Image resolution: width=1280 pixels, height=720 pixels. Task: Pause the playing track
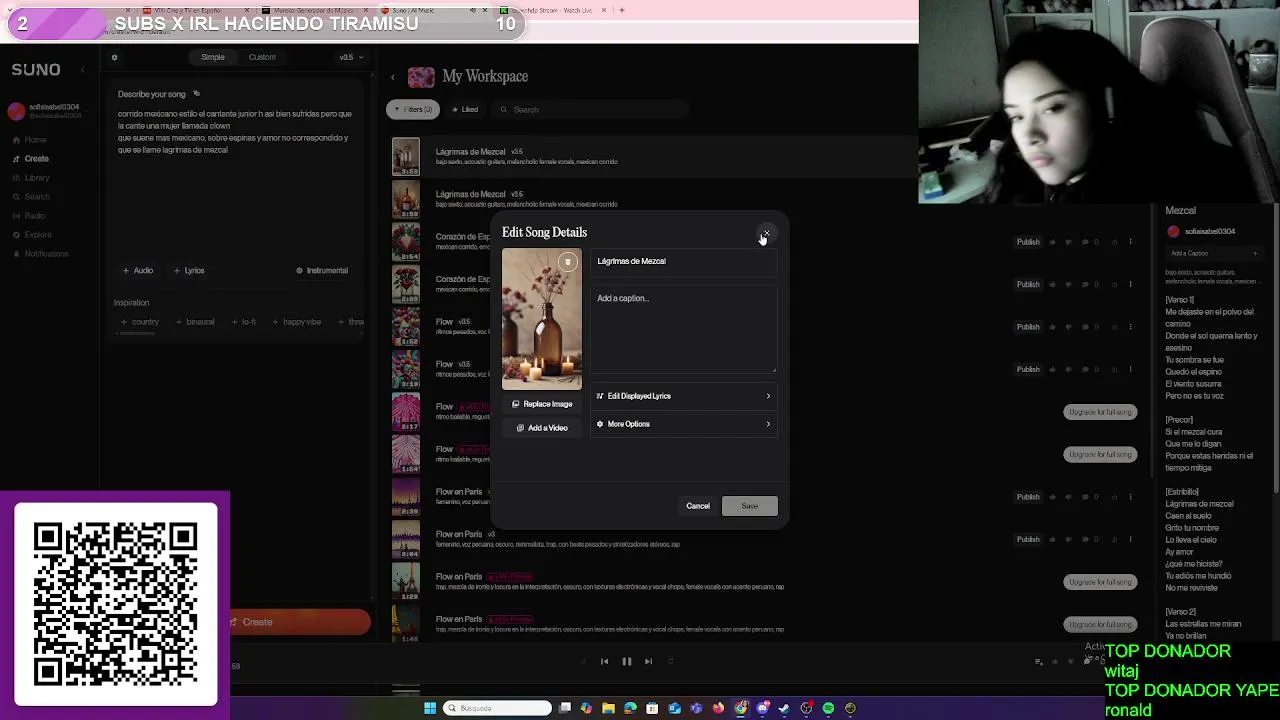pyautogui.click(x=627, y=661)
